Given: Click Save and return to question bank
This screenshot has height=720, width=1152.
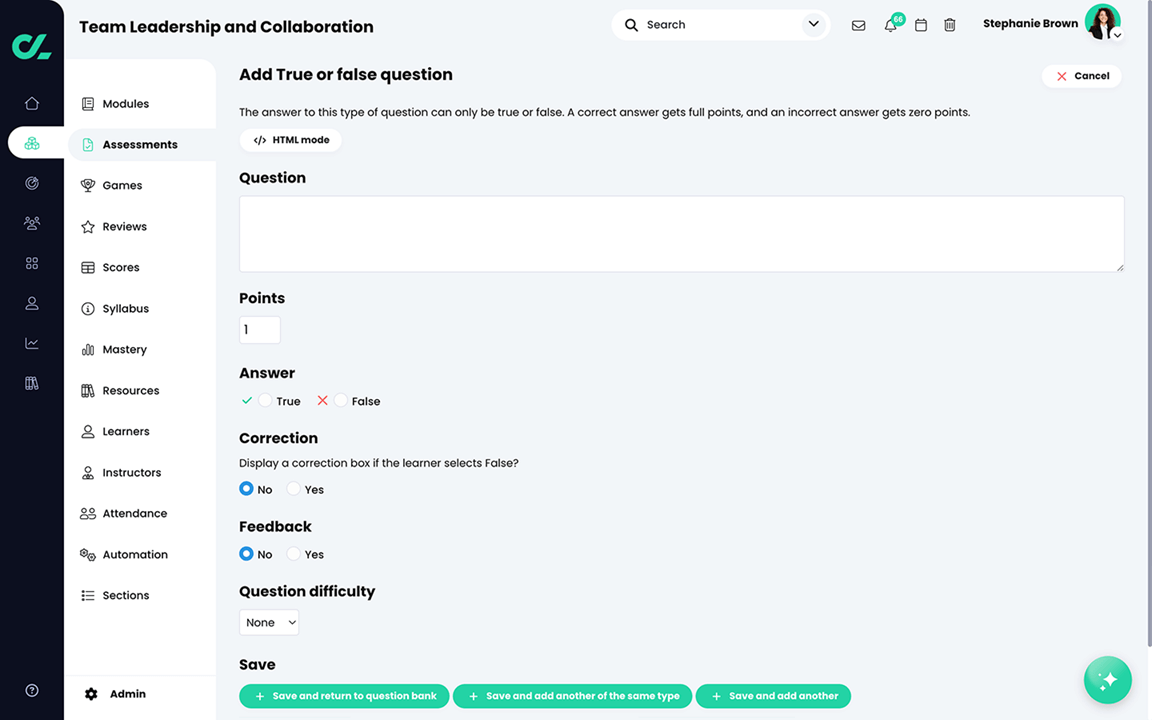Looking at the screenshot, I should (x=344, y=696).
